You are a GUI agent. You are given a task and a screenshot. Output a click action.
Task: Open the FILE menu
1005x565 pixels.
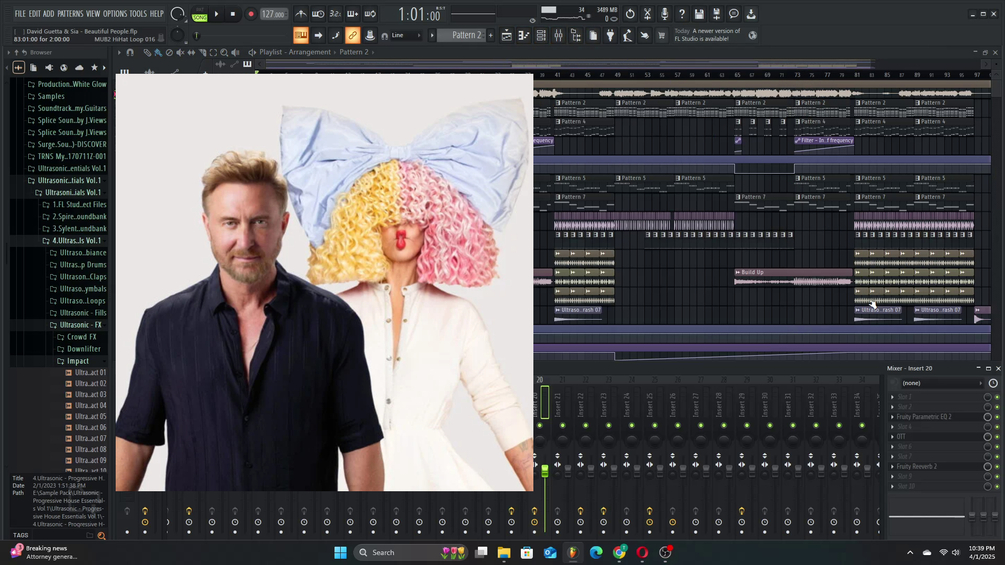21,13
